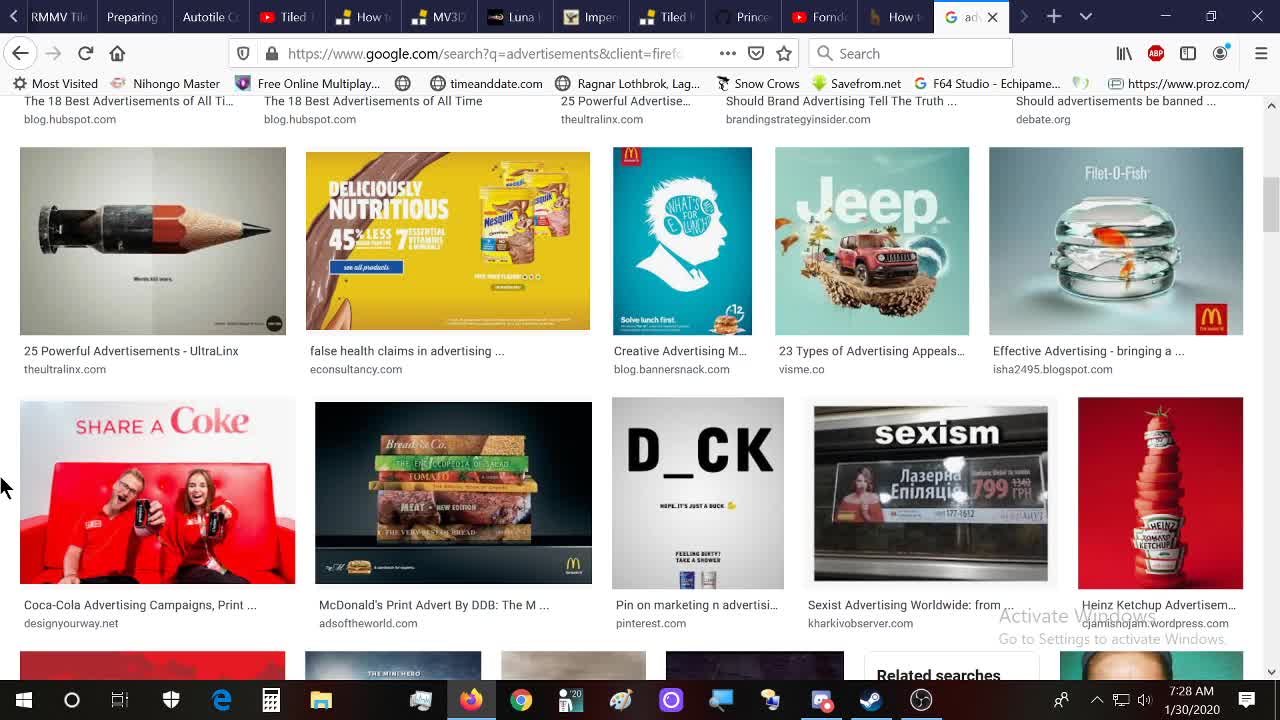Screen dimensions: 1280x720
Task: Open Firefox account menu
Action: pos(1220,53)
